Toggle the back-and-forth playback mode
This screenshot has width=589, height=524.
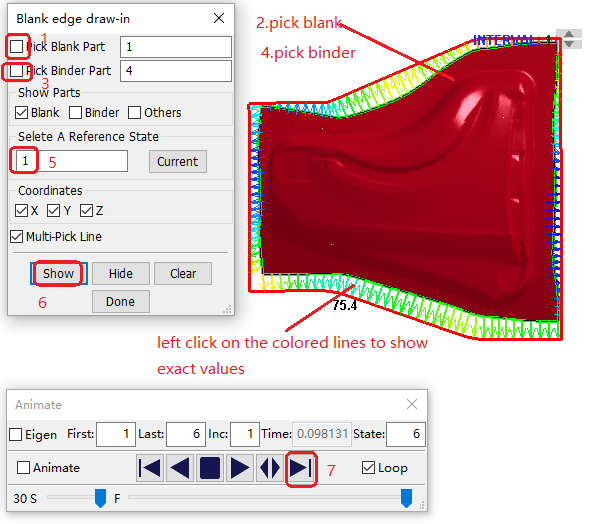pyautogui.click(x=270, y=468)
